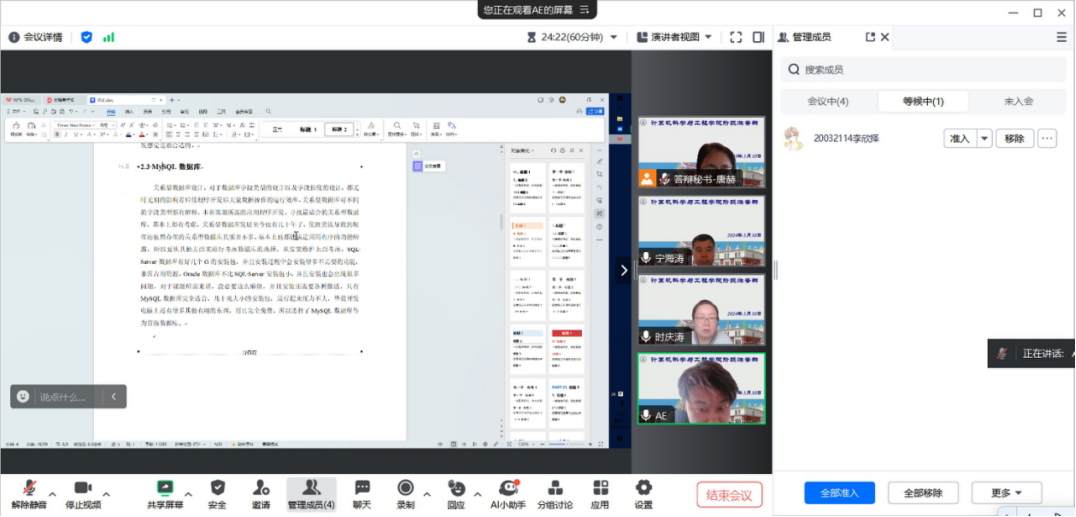This screenshot has height=517, width=1076.
Task: Toggle fullscreen mode icon in top bar
Action: click(x=736, y=37)
